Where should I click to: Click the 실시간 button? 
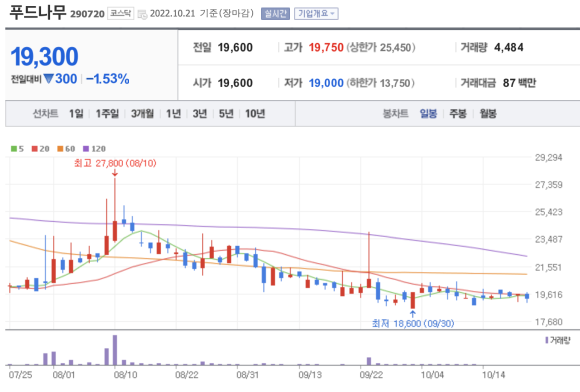pos(275,14)
